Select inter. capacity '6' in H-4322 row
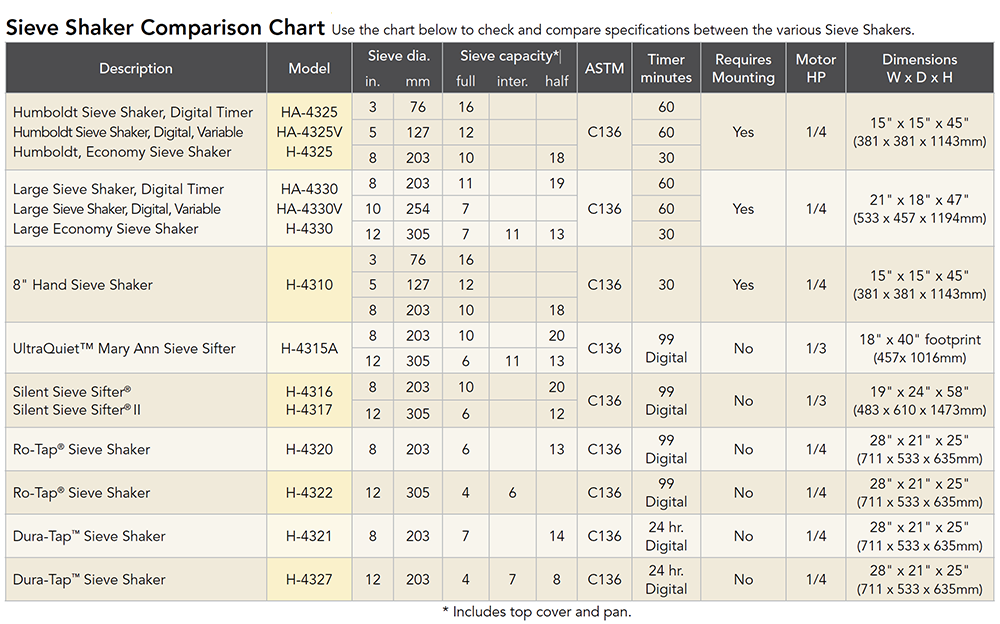 pyautogui.click(x=512, y=493)
